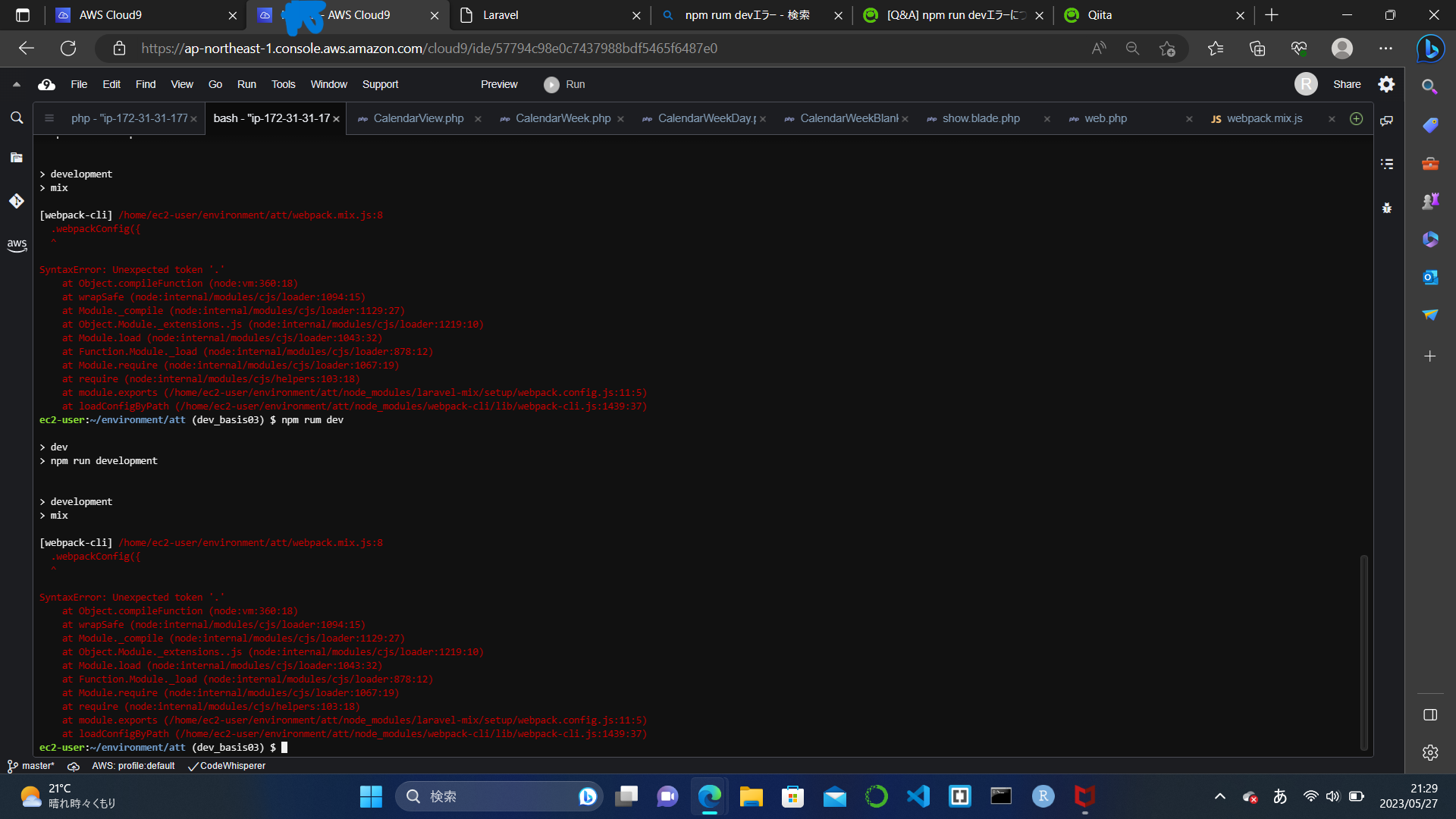Open the AWS toolkit side panel

[17, 245]
